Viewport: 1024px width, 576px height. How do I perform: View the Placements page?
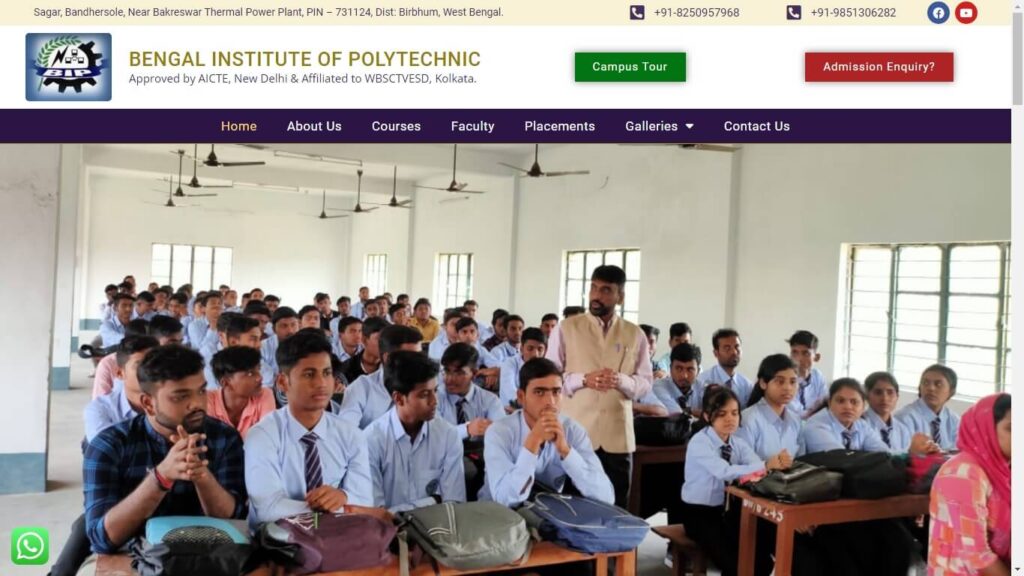point(560,126)
